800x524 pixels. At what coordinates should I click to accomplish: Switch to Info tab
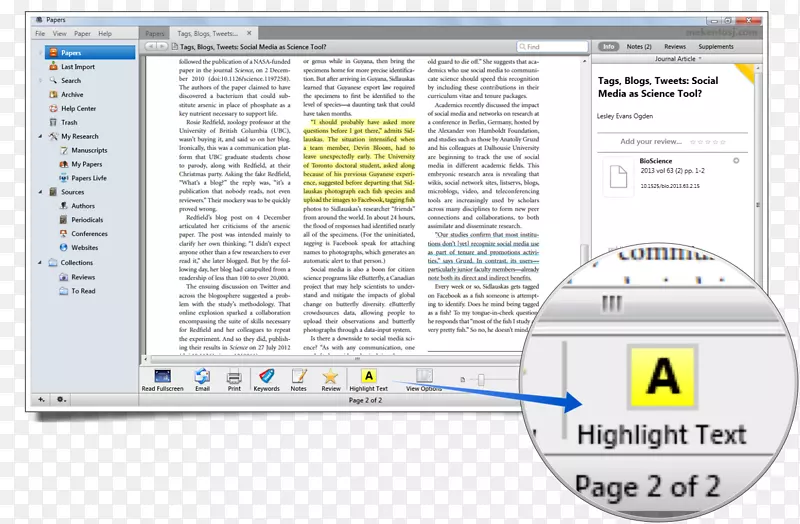608,46
